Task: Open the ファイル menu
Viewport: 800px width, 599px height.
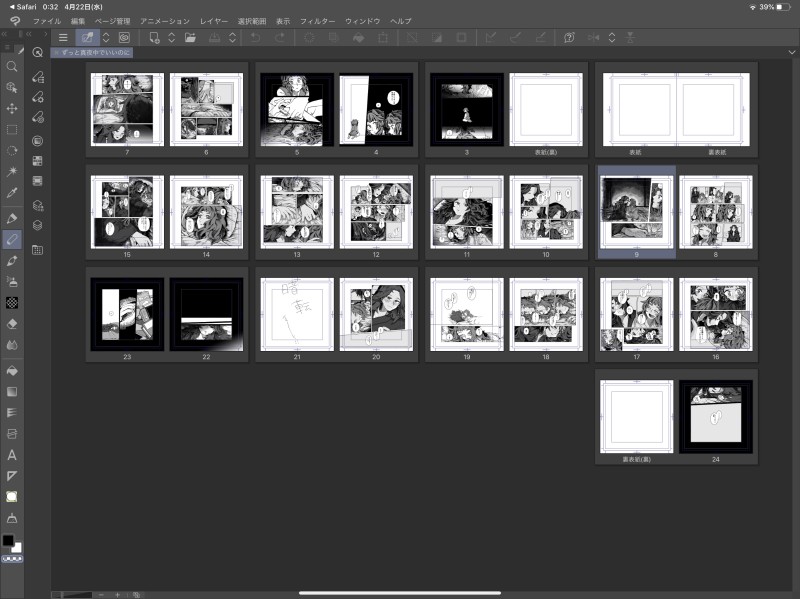Action: point(47,21)
